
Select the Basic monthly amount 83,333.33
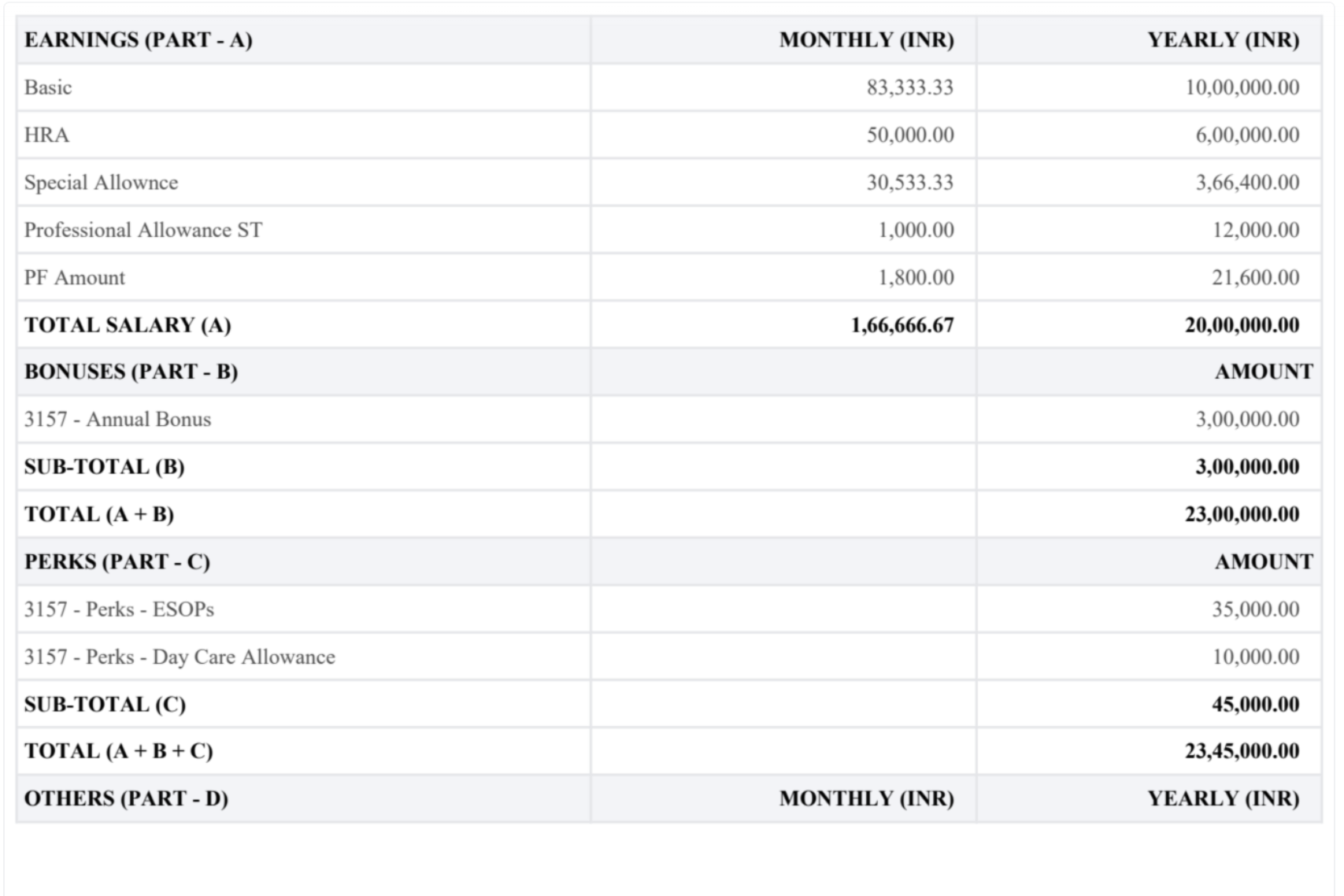tap(909, 87)
